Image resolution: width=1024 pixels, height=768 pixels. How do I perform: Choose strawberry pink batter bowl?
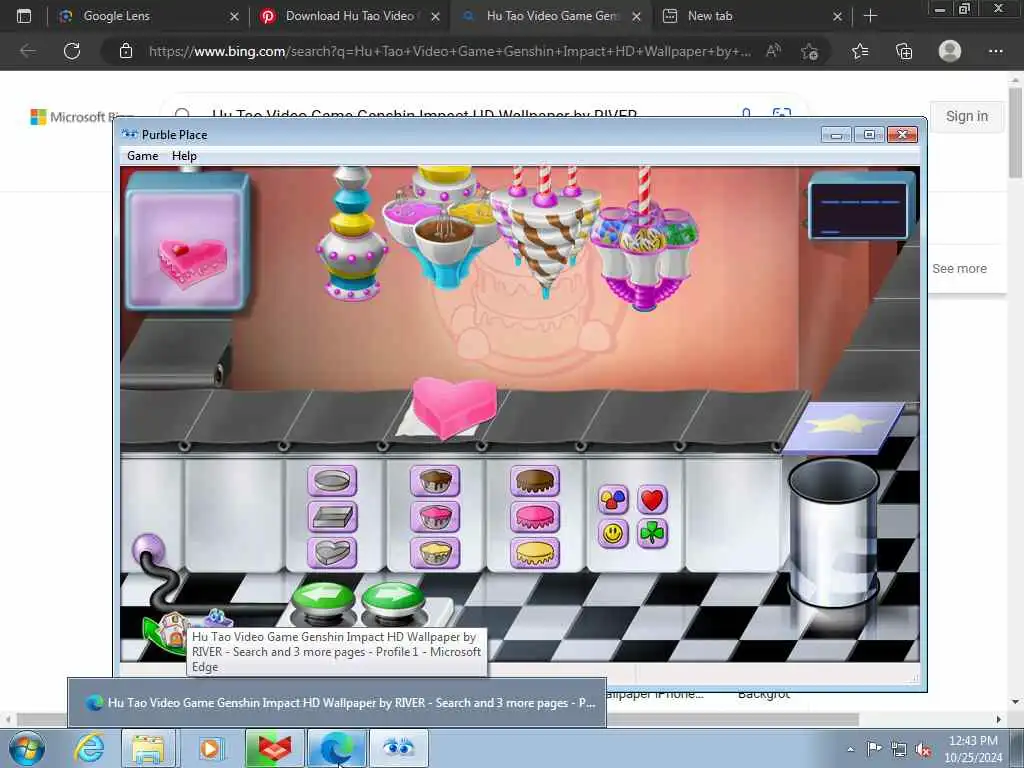[x=435, y=517]
